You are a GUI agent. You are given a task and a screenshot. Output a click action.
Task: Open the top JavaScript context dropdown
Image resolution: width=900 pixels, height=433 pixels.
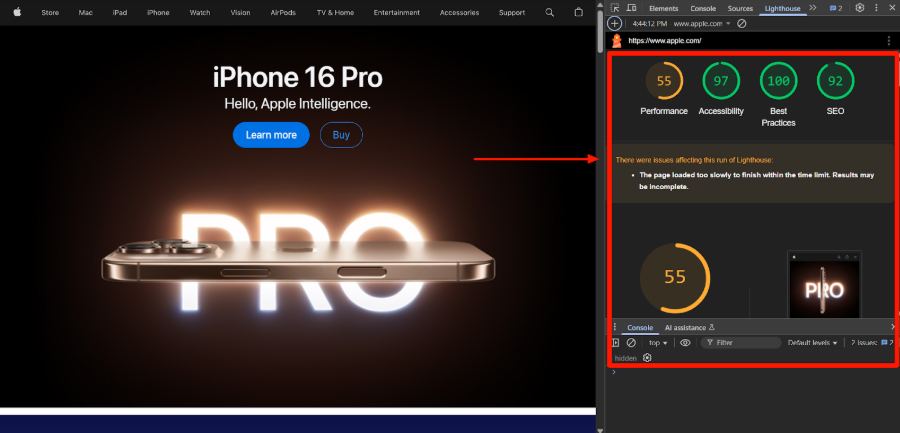click(658, 343)
